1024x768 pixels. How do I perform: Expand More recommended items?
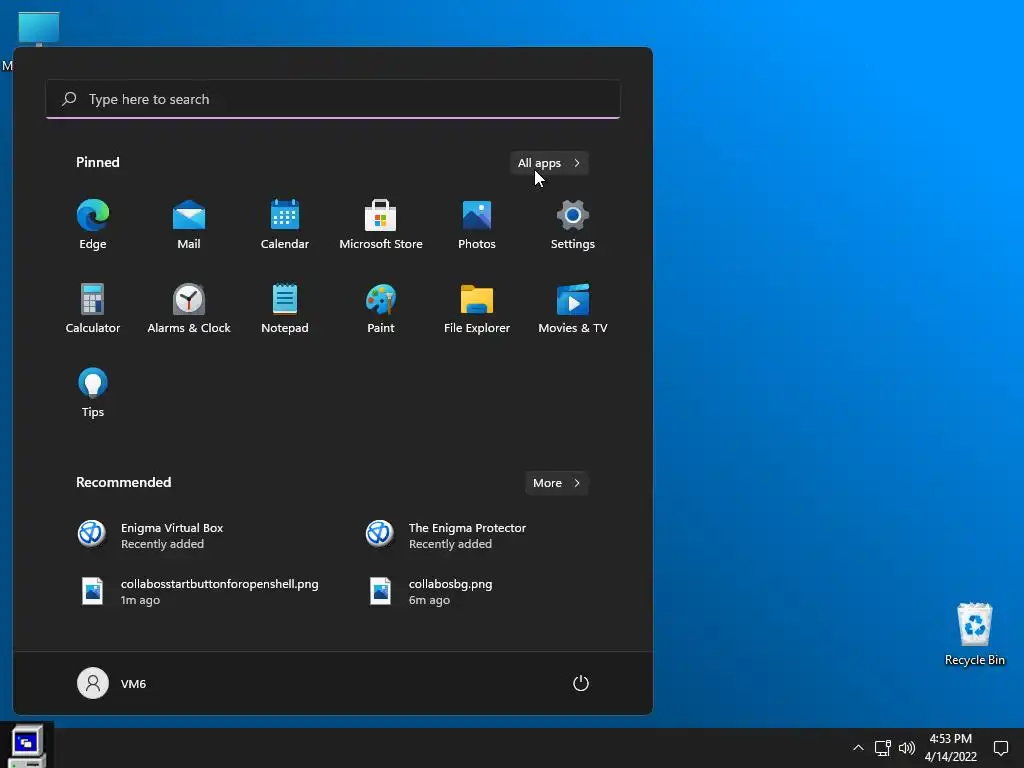(556, 483)
